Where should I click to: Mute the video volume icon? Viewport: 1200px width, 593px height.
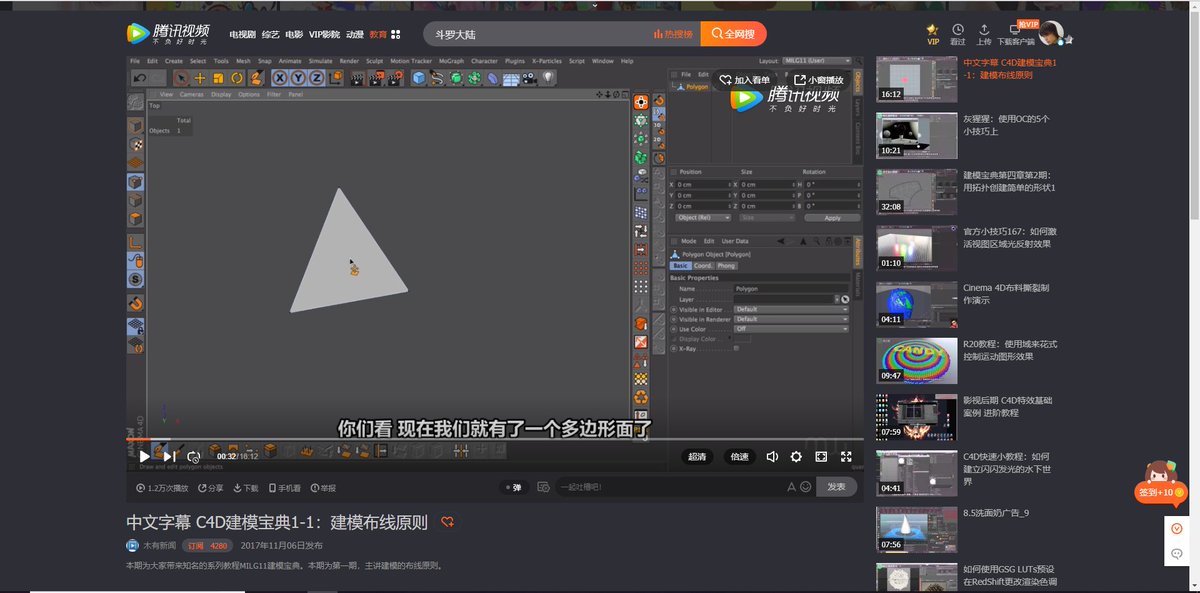pyautogui.click(x=772, y=456)
